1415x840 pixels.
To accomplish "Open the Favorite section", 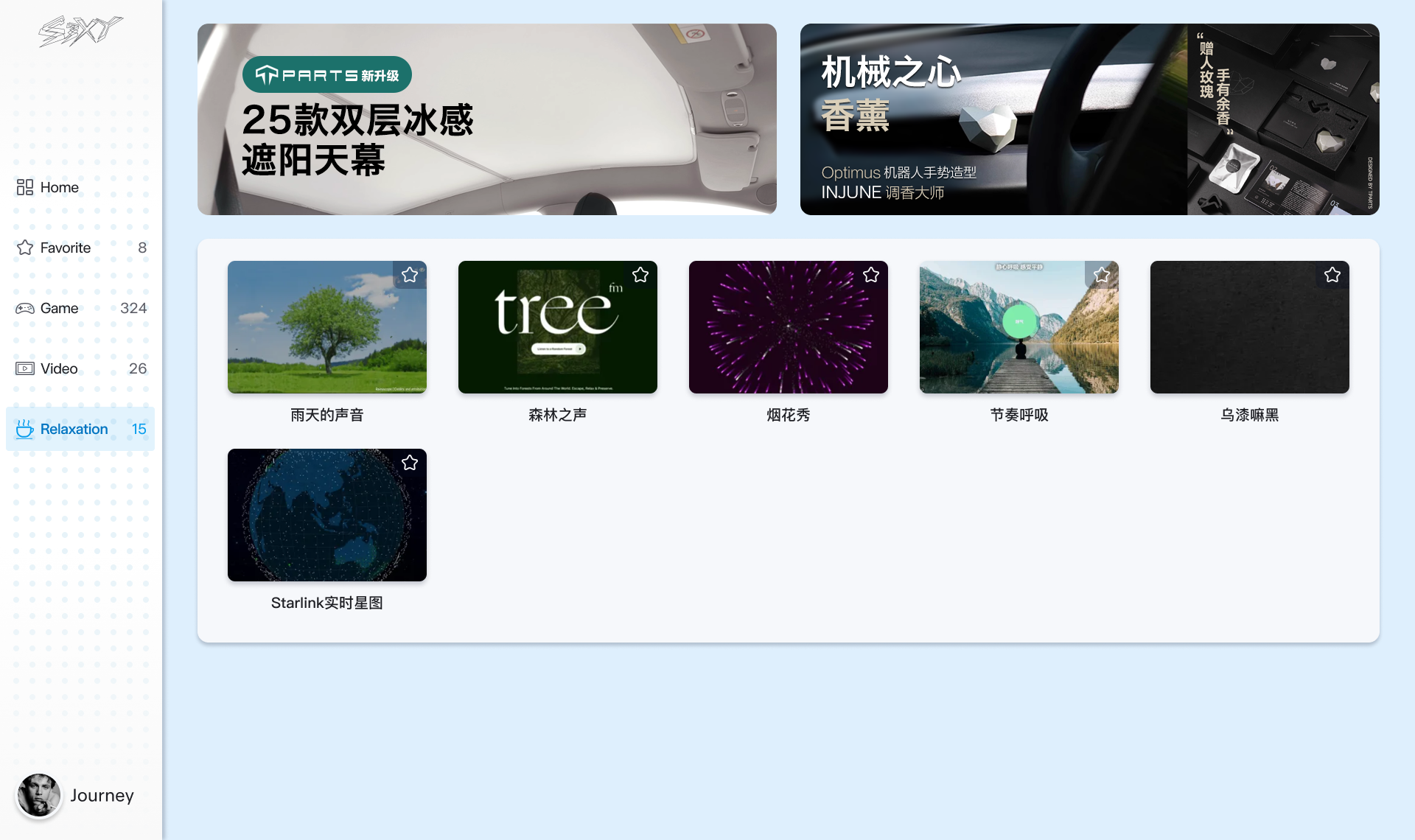I will point(80,248).
